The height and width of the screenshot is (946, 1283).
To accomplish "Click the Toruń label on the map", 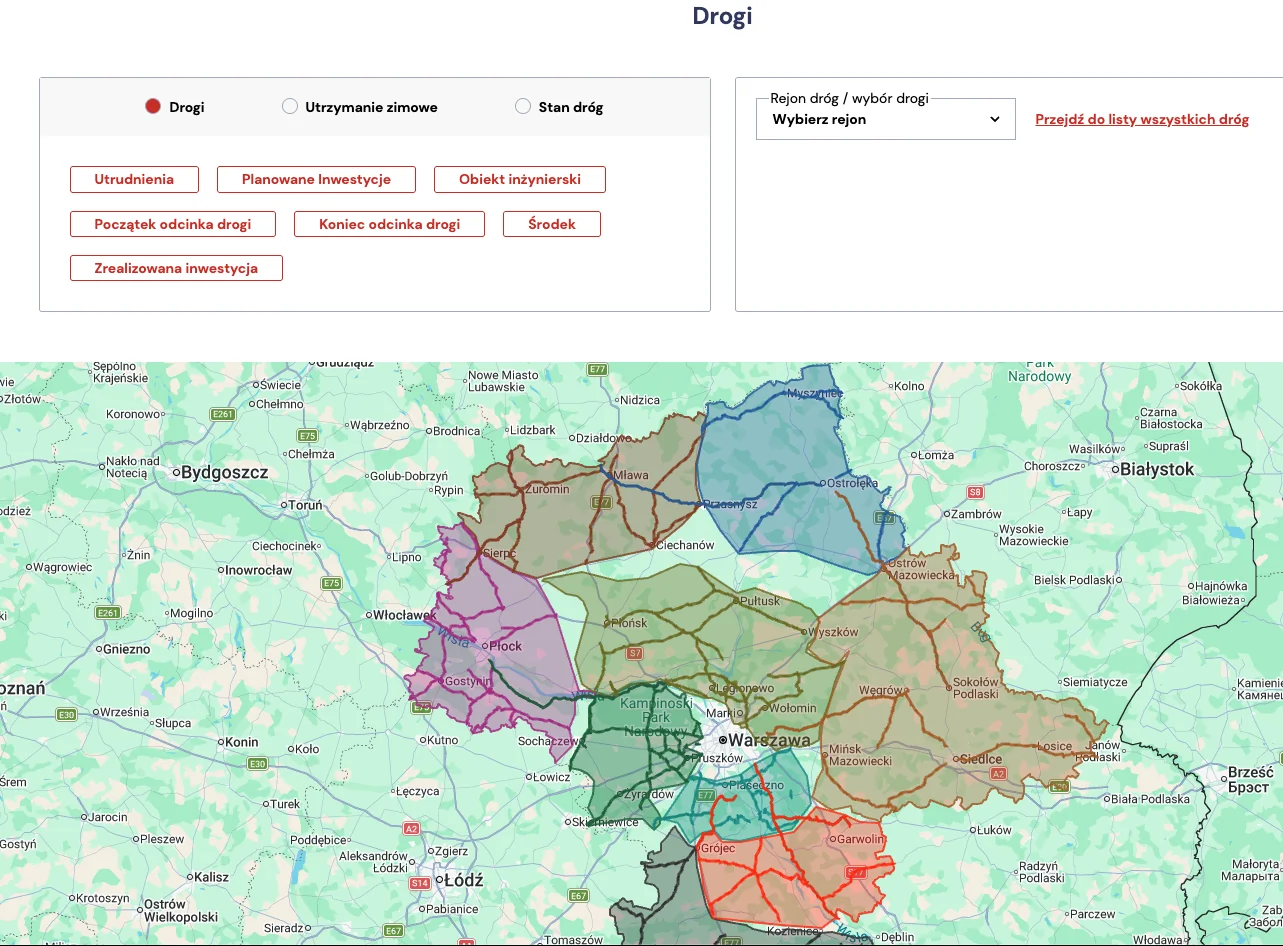I will coord(306,505).
